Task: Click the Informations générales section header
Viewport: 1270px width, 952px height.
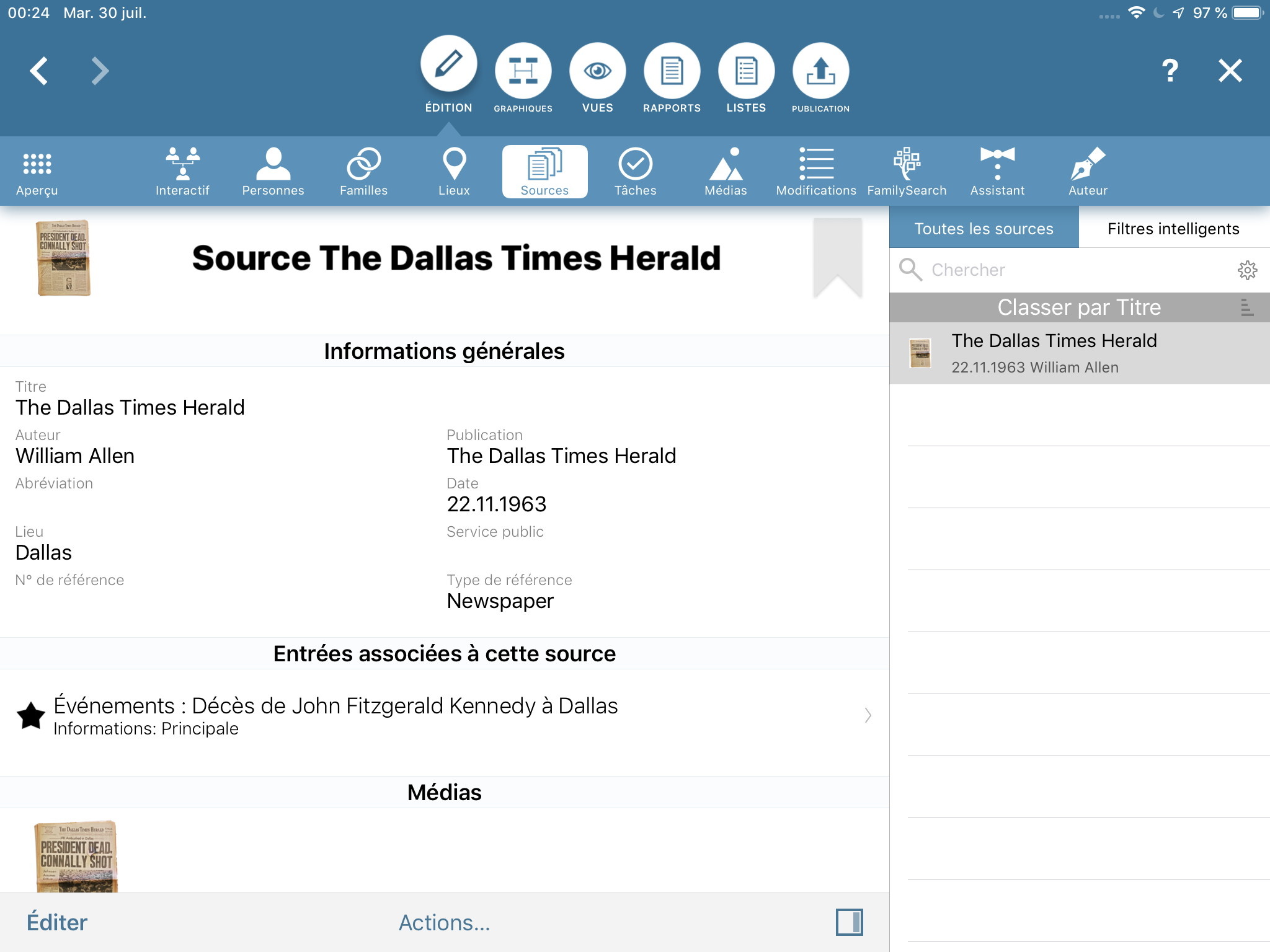Action: coord(444,351)
